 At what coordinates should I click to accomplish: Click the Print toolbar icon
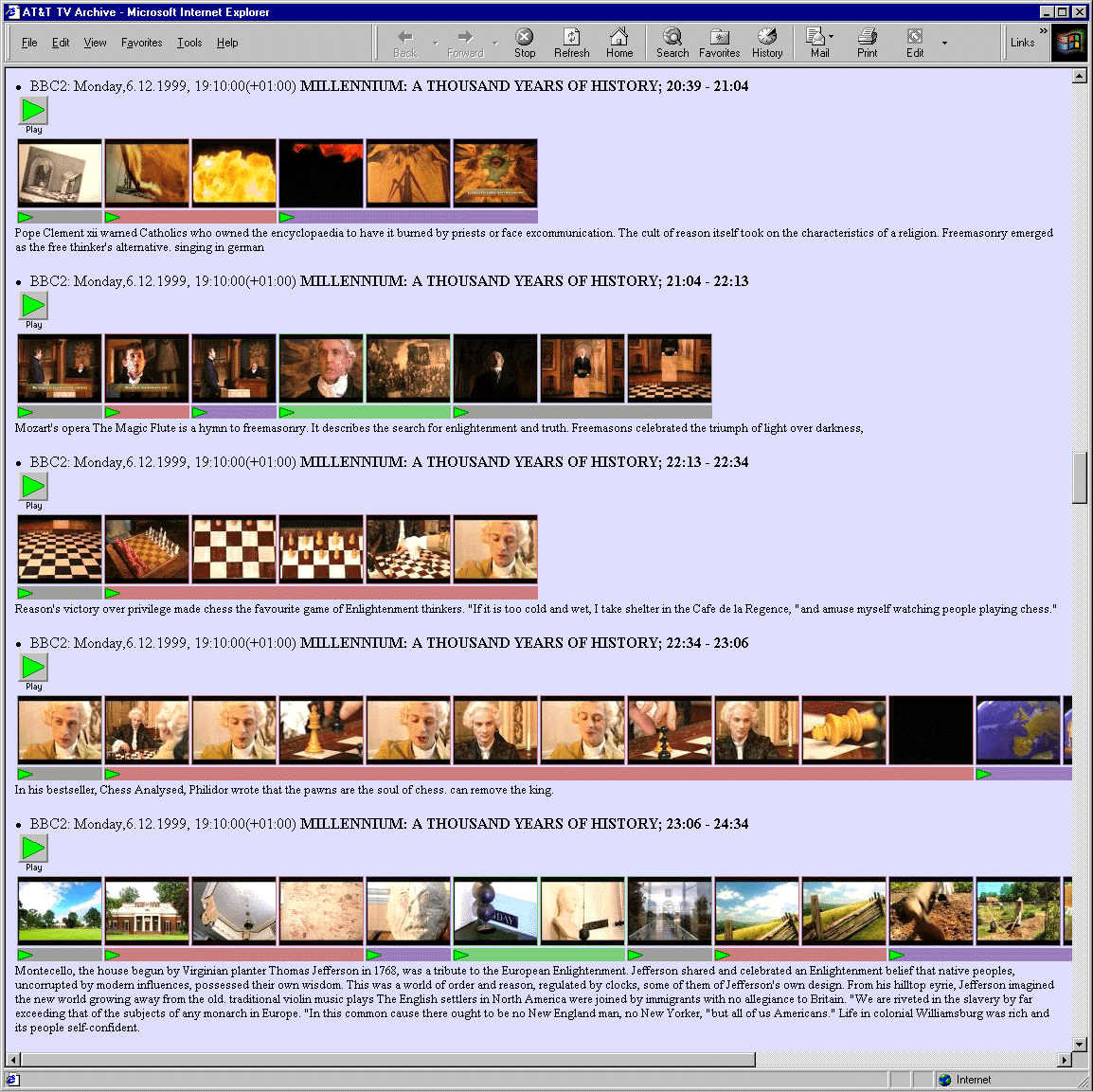(867, 42)
